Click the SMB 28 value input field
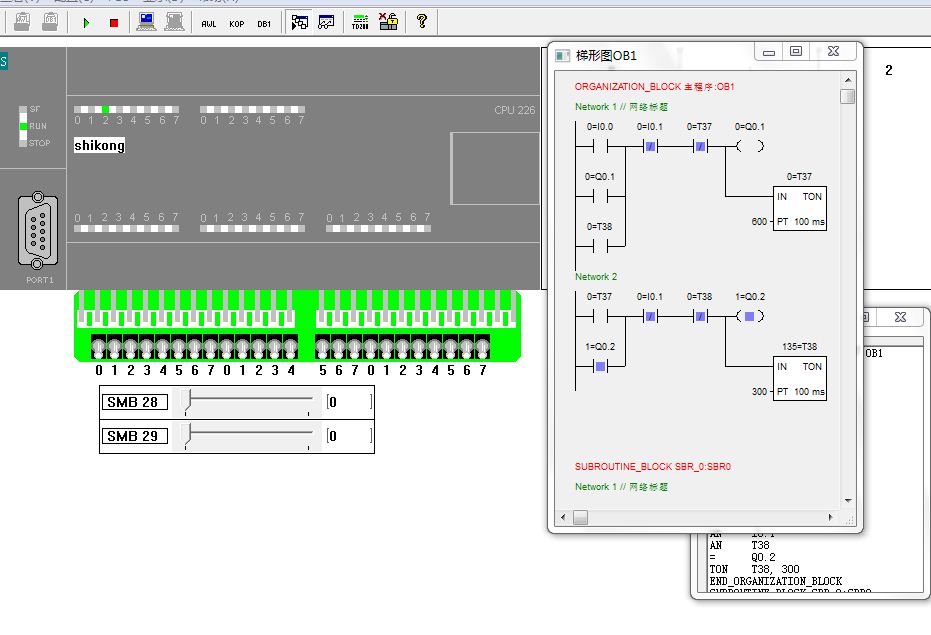Image resolution: width=931 pixels, height=635 pixels. tap(348, 402)
